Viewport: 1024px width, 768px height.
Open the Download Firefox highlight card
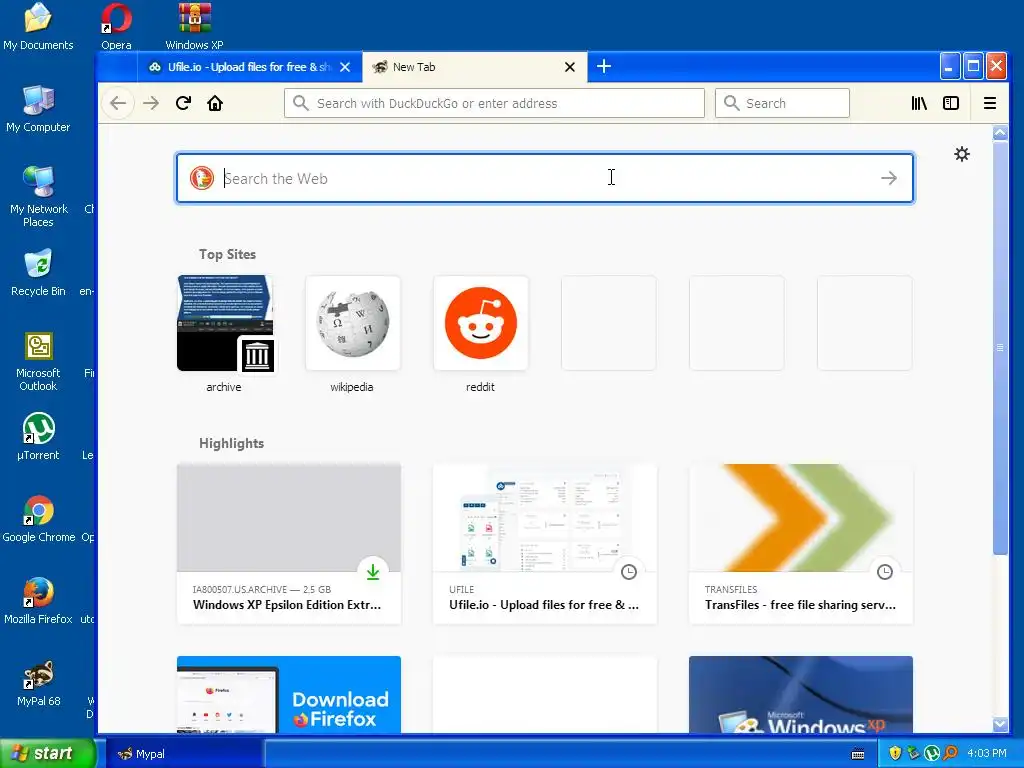tap(289, 694)
